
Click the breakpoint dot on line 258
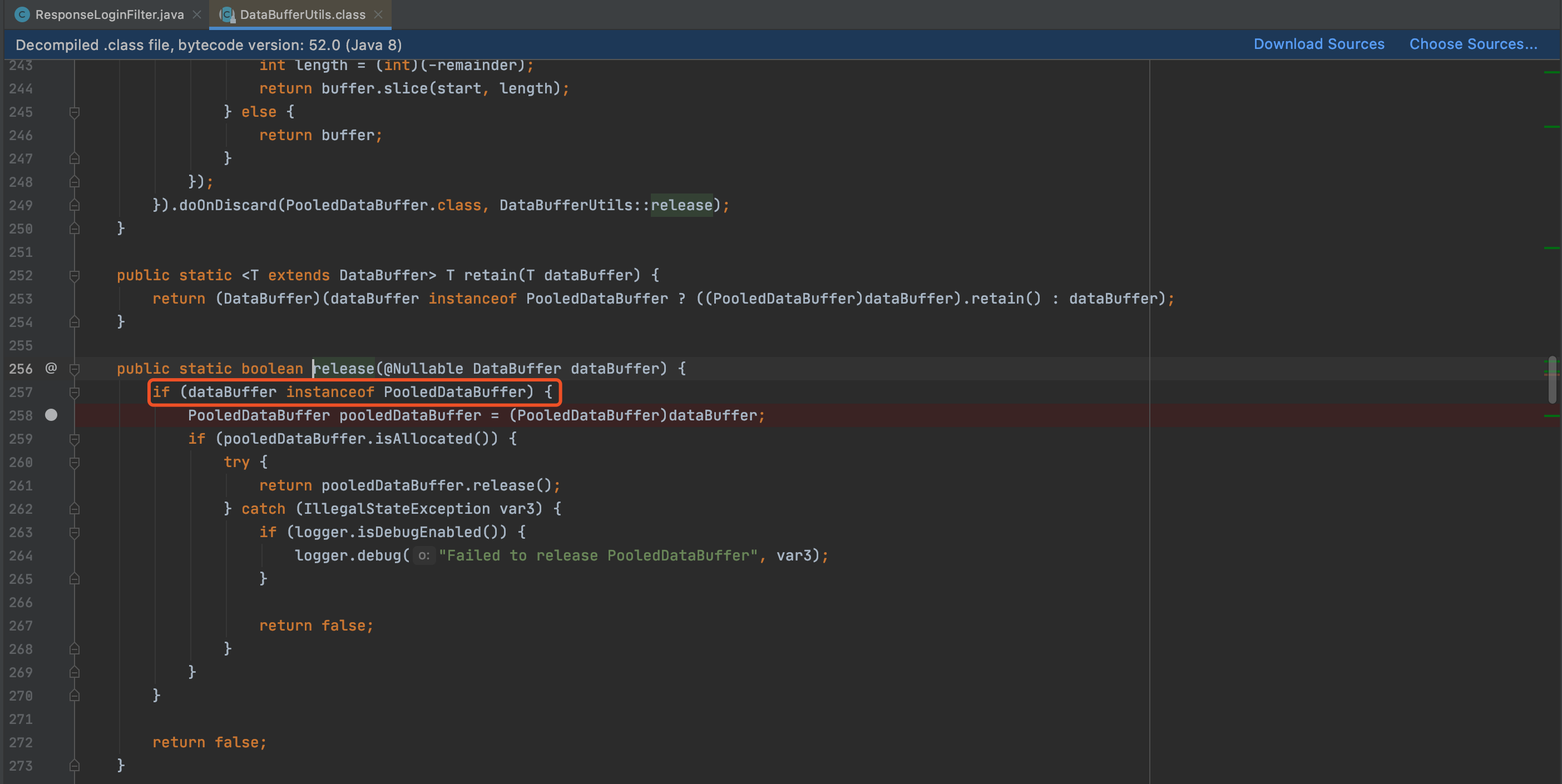point(52,415)
